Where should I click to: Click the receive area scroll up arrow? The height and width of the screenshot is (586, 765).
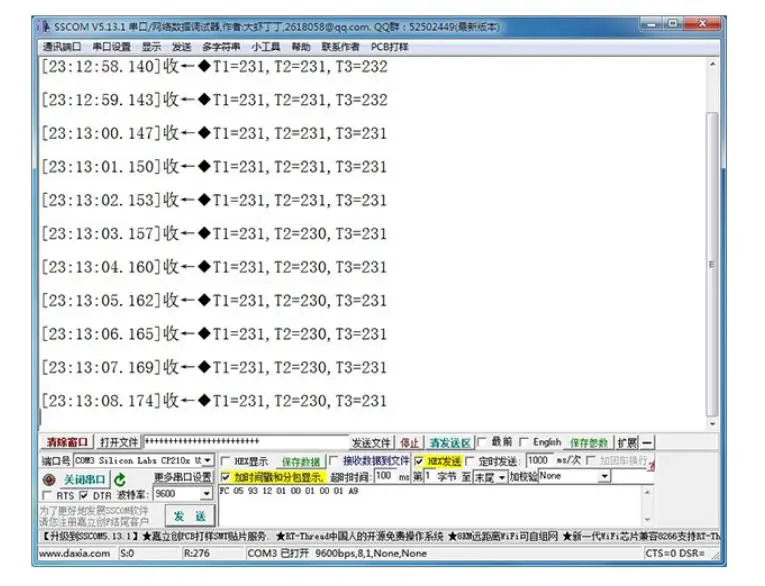[712, 64]
